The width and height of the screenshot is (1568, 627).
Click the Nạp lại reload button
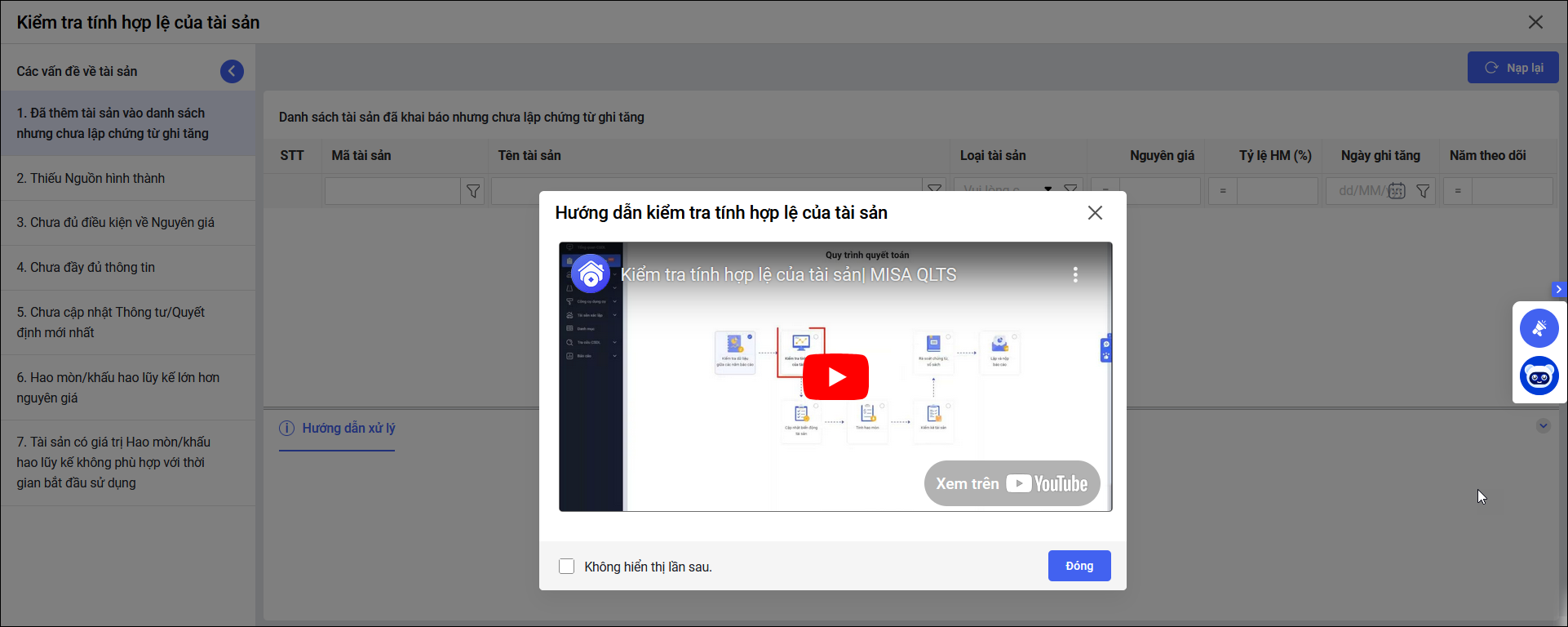pyautogui.click(x=1513, y=68)
